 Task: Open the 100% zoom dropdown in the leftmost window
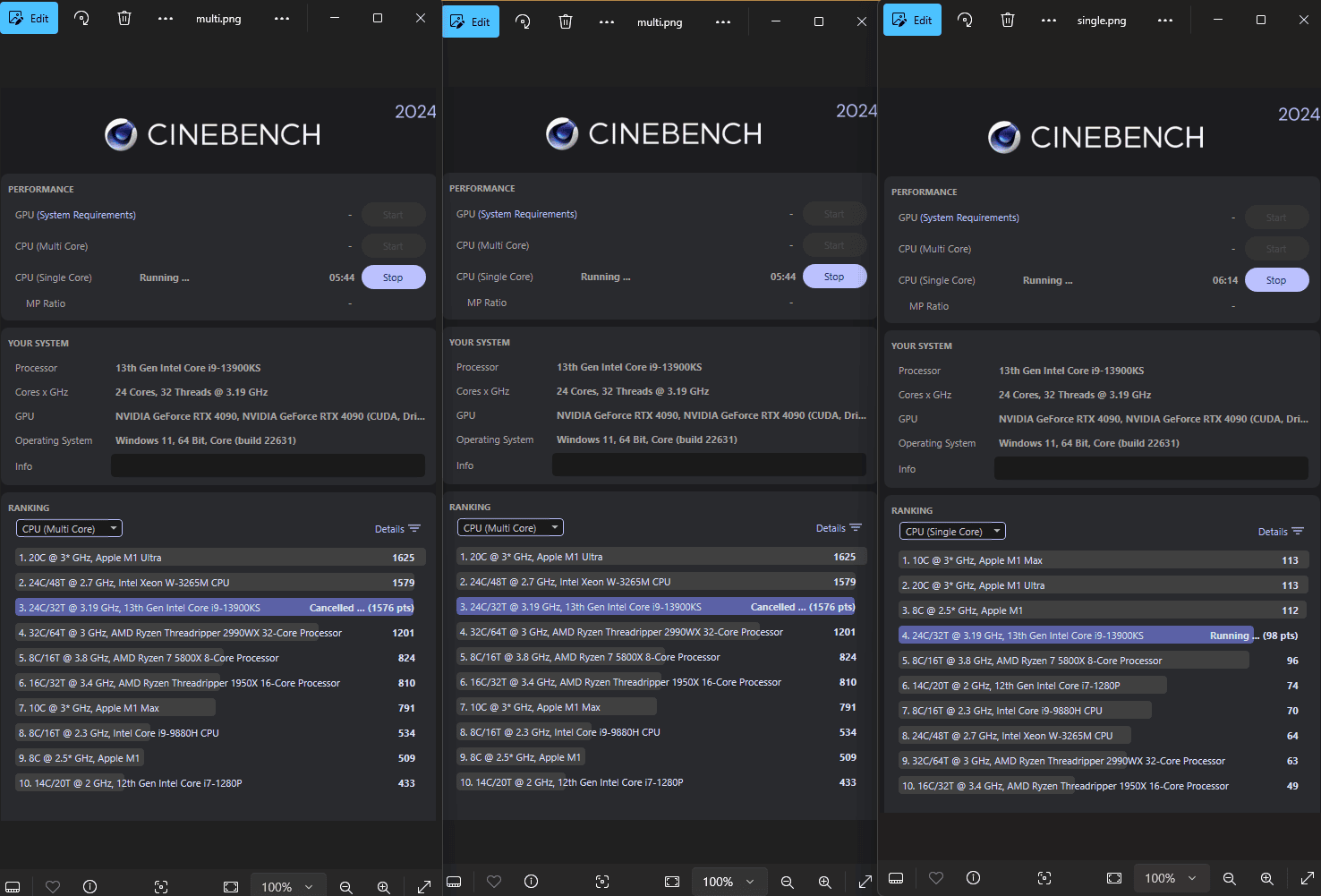pos(287,886)
